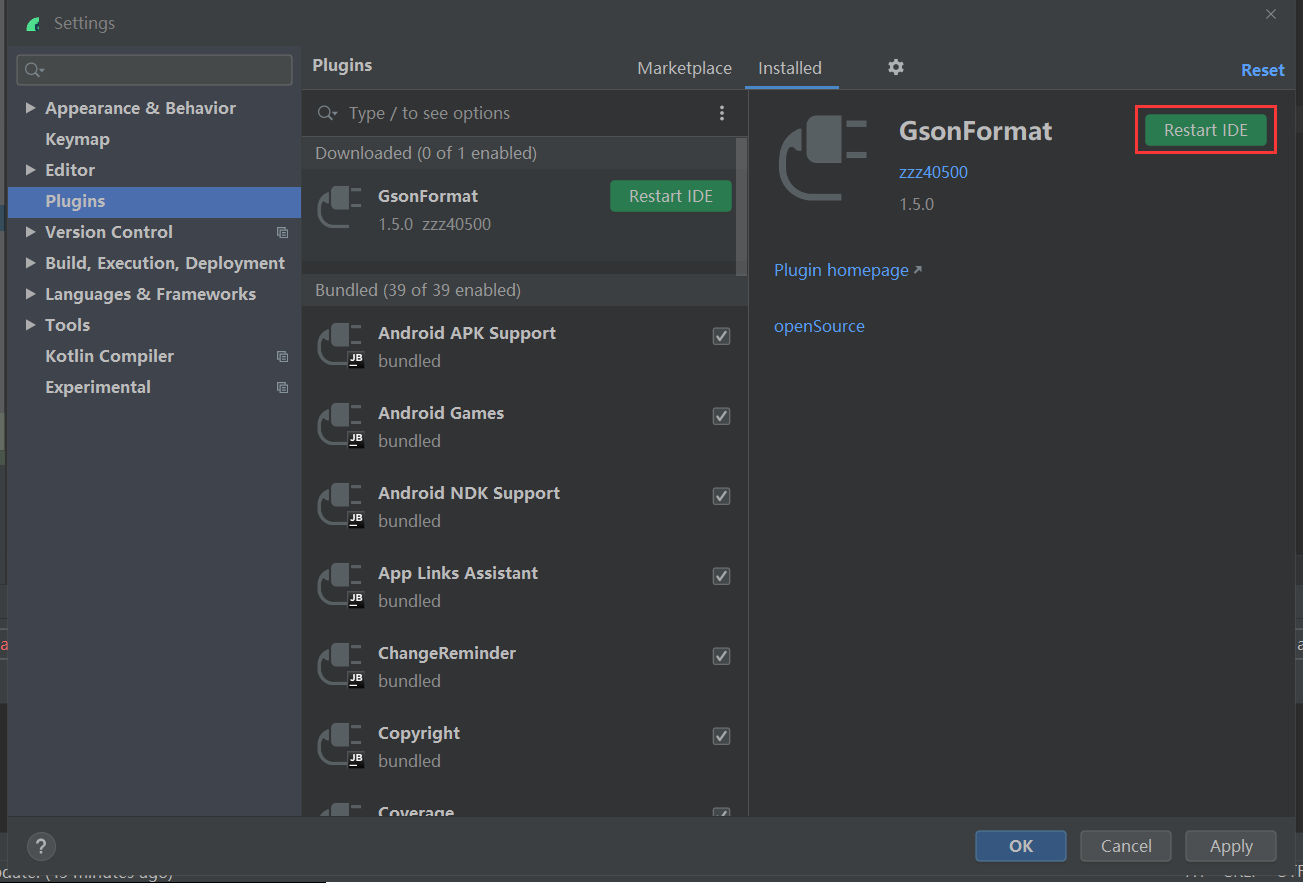Uncheck the Android NDK Support plugin

[721, 496]
